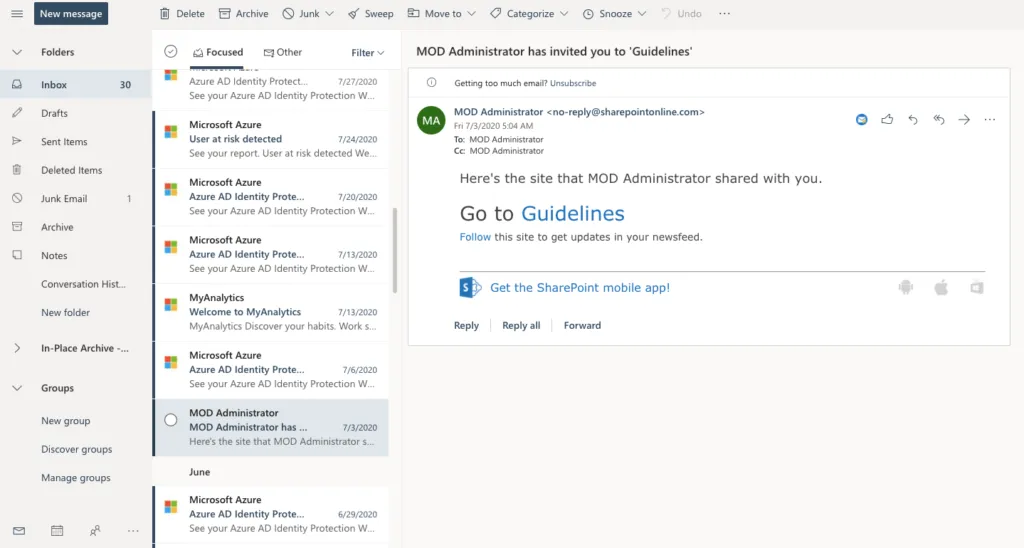Open the Deleted Items folder
Viewport: 1024px width, 548px height.
pos(76,170)
